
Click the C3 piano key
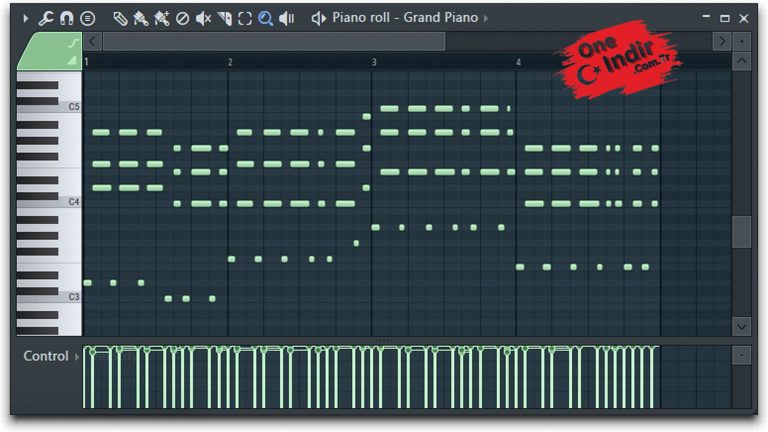click(x=49, y=296)
